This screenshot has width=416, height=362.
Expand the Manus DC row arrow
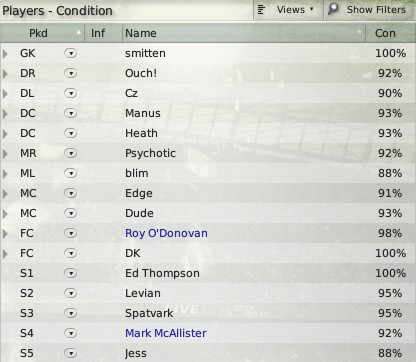(5, 113)
